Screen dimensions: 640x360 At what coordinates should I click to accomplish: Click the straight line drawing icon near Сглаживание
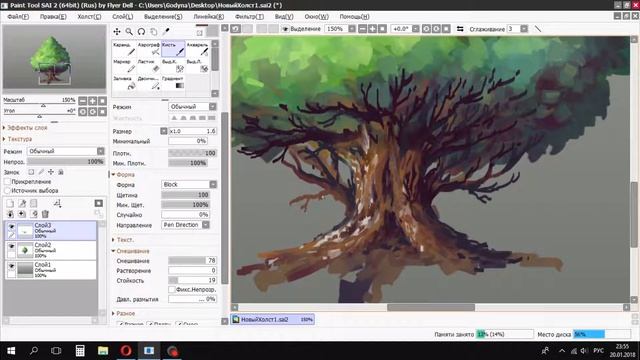point(538,29)
